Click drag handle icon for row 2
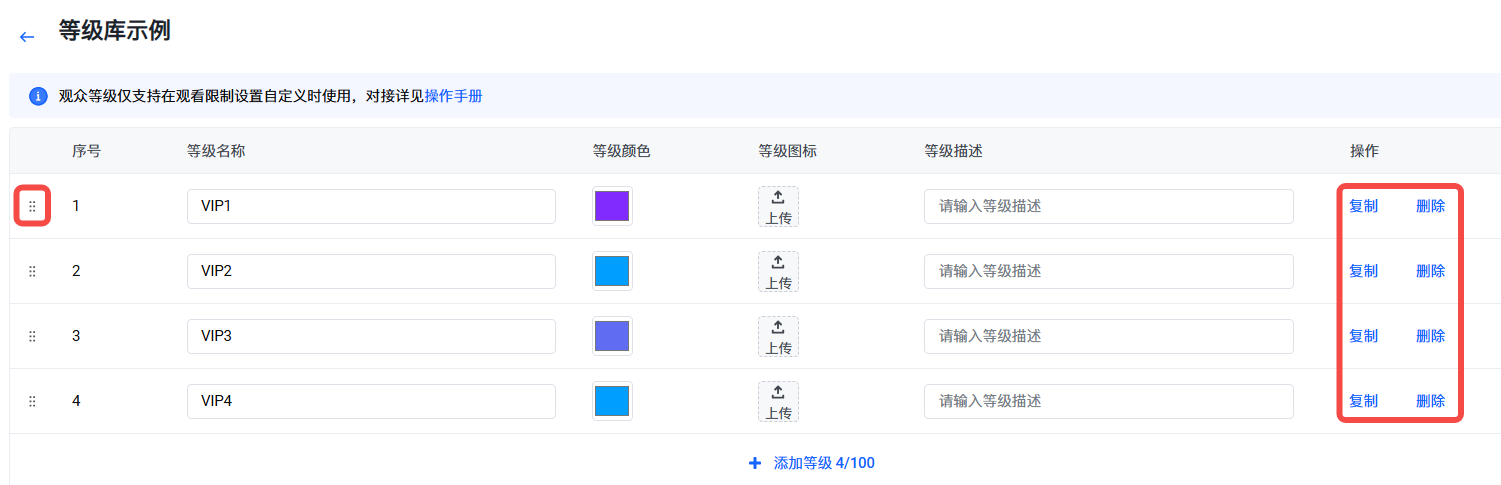This screenshot has height=485, width=1501. pos(32,271)
